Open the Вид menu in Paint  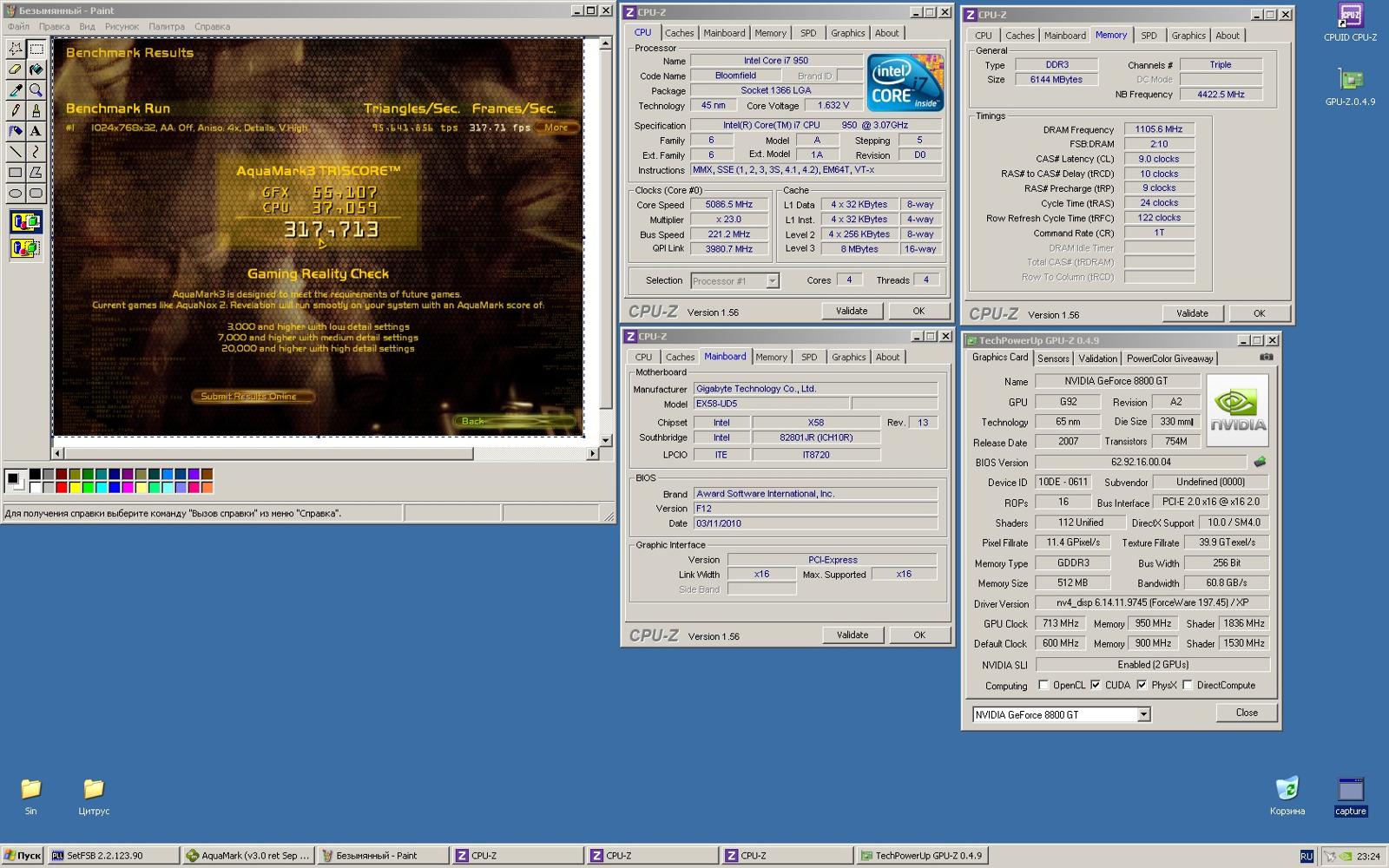[87, 27]
